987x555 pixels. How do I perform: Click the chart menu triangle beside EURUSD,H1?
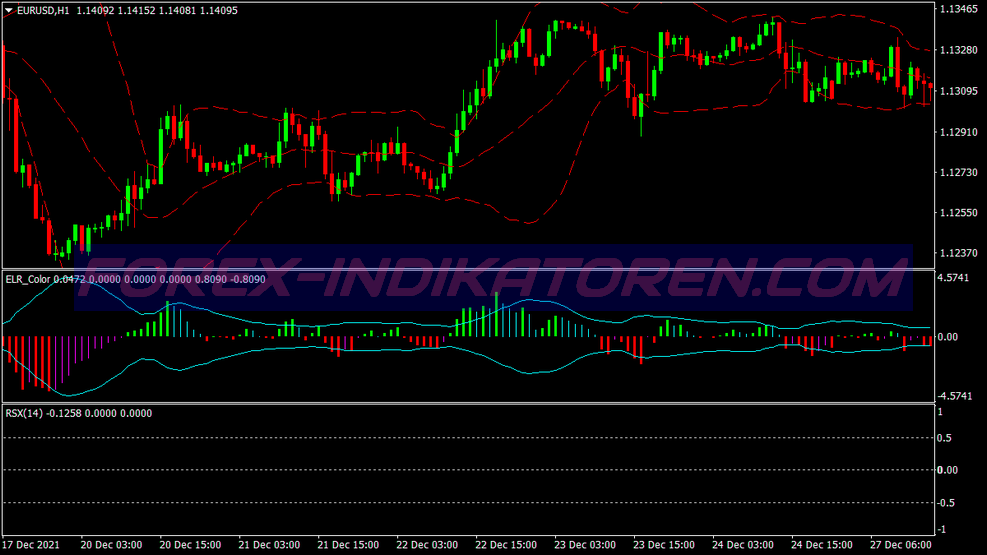[9, 10]
